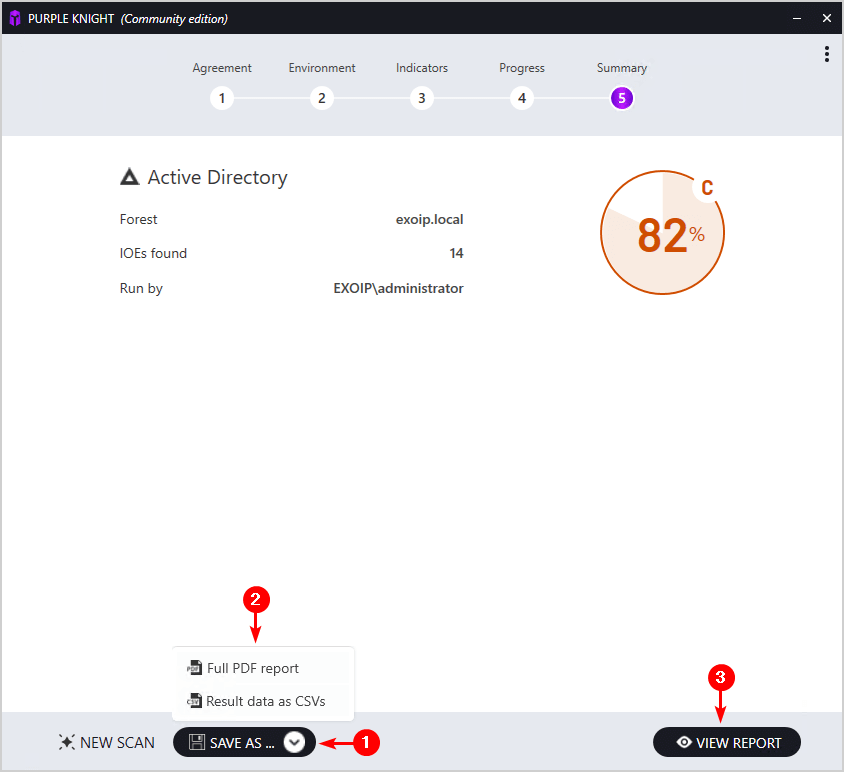Click IOEs found value 14
Image resolution: width=844 pixels, height=772 pixels.
click(456, 253)
